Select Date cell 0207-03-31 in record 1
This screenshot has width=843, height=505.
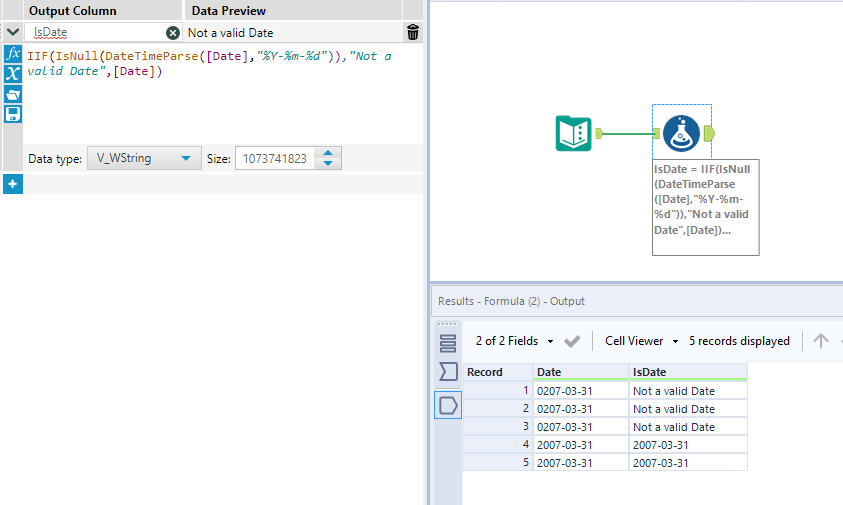[581, 391]
